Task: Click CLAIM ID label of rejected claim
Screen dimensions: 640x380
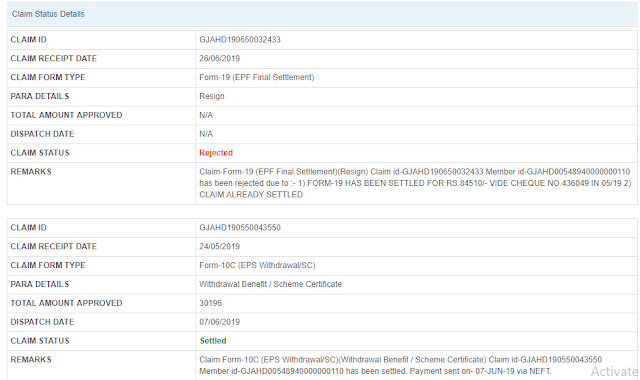Action: 29,40
